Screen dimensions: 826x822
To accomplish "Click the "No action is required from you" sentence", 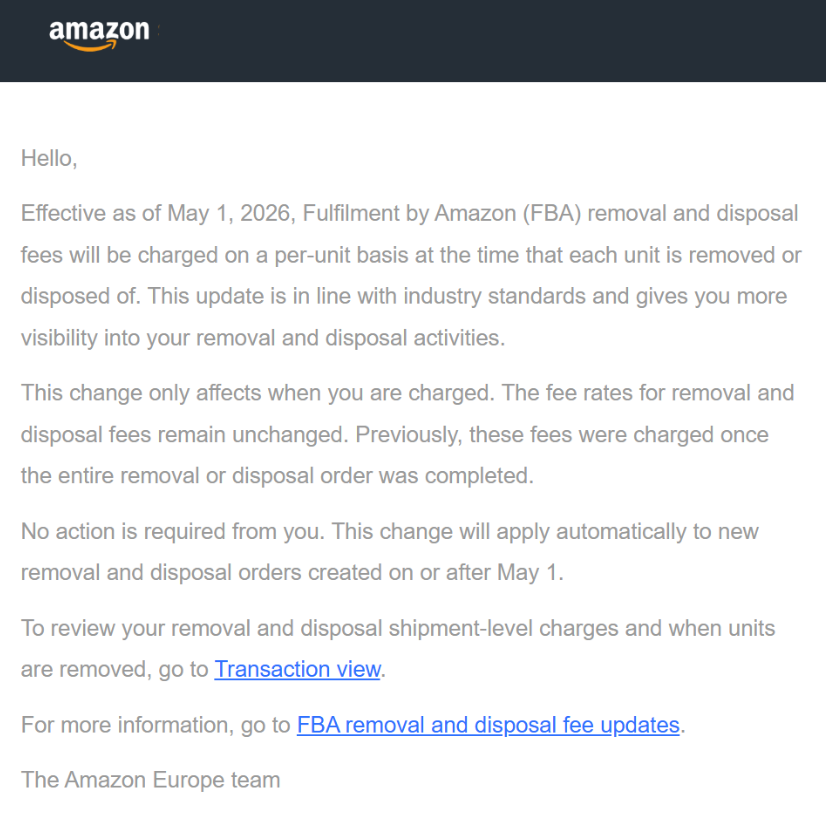I will click(171, 531).
